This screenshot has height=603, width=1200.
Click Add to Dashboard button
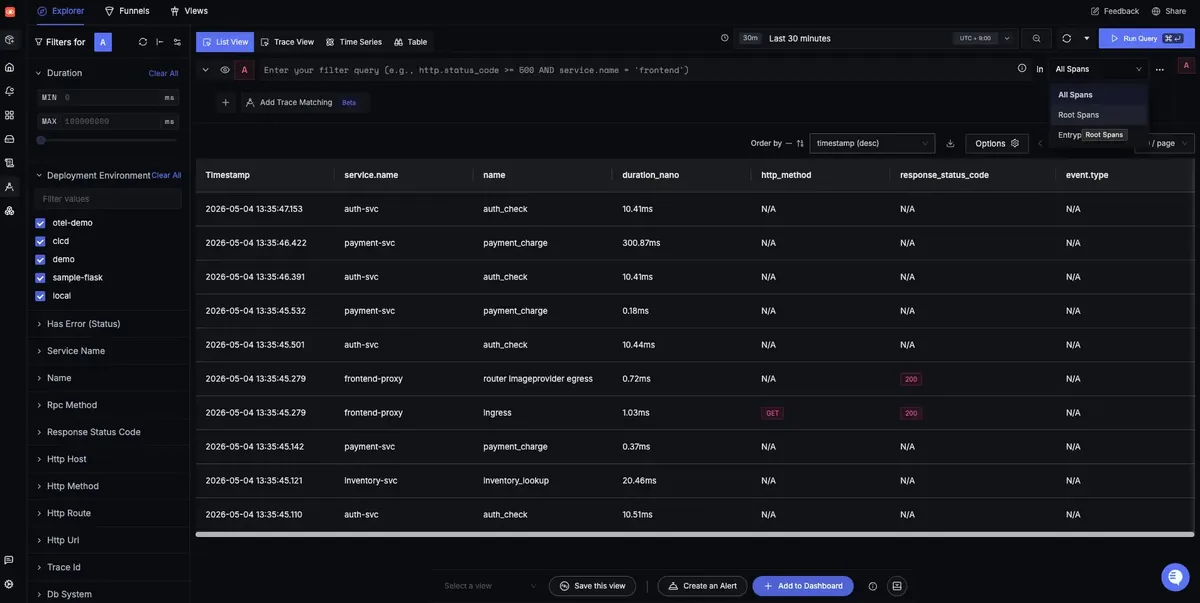coord(804,586)
